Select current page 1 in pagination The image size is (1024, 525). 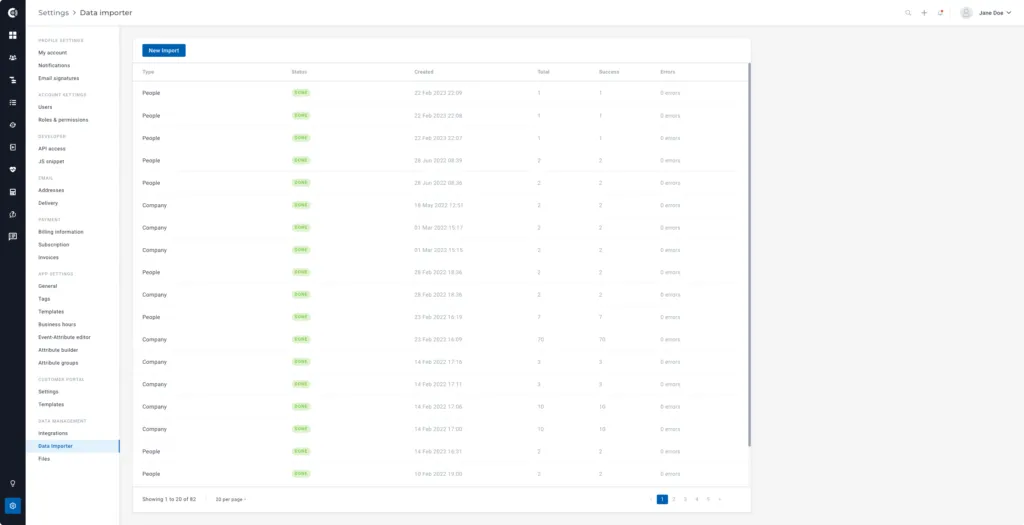coord(662,500)
